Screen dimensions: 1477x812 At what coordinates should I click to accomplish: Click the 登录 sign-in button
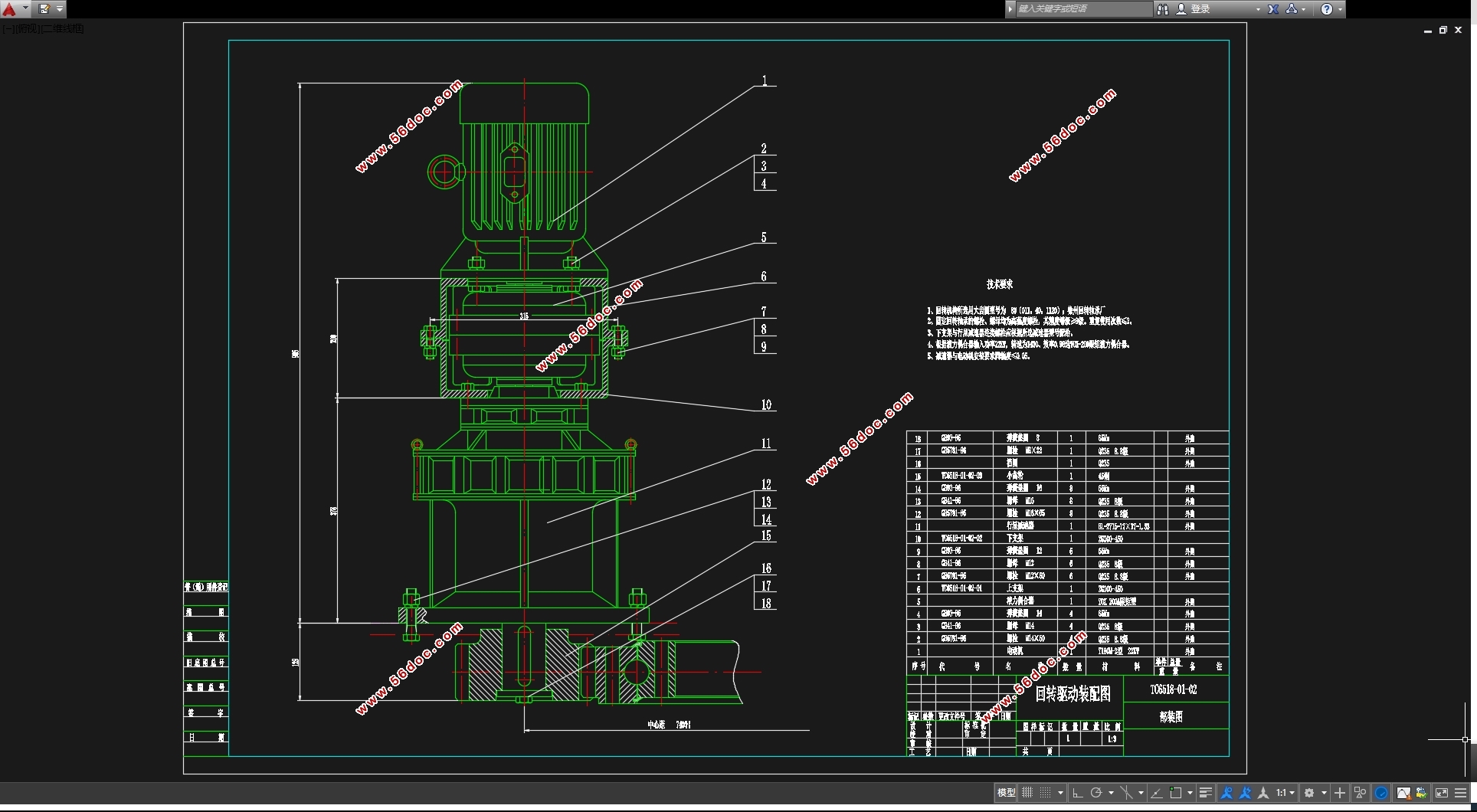point(1200,9)
